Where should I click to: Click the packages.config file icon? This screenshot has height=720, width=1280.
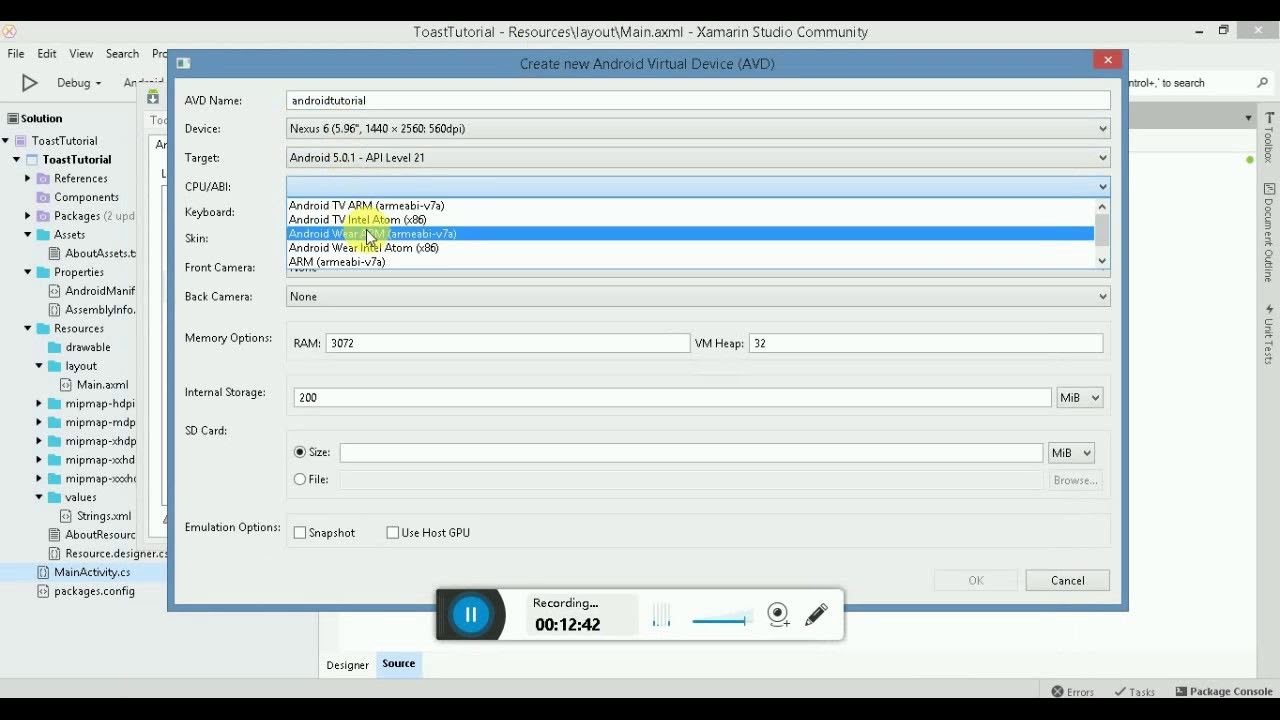43,591
